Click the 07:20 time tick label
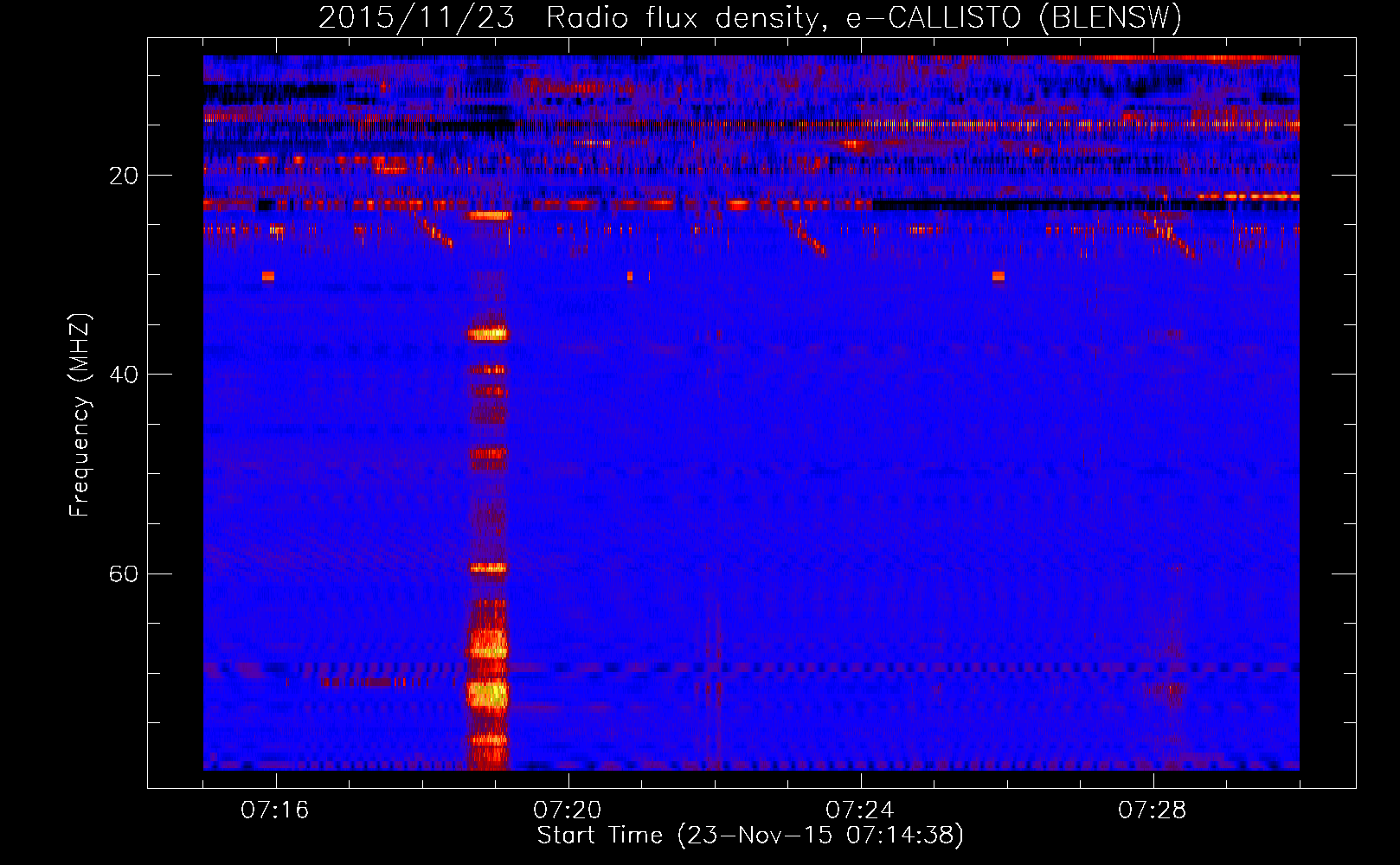The image size is (1400, 865). point(567,811)
